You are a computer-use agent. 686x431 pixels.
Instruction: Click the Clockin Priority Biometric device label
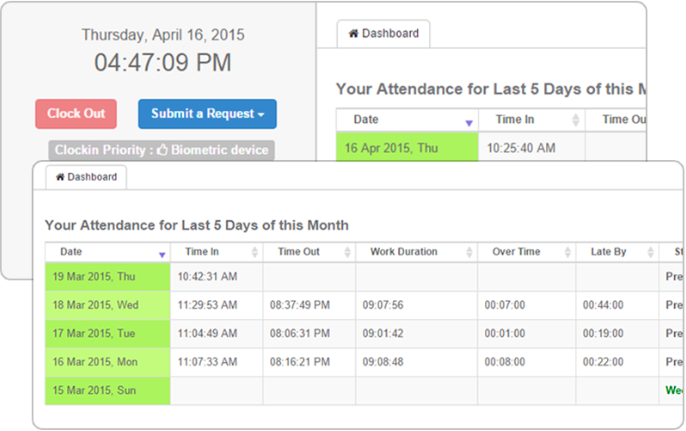point(161,150)
